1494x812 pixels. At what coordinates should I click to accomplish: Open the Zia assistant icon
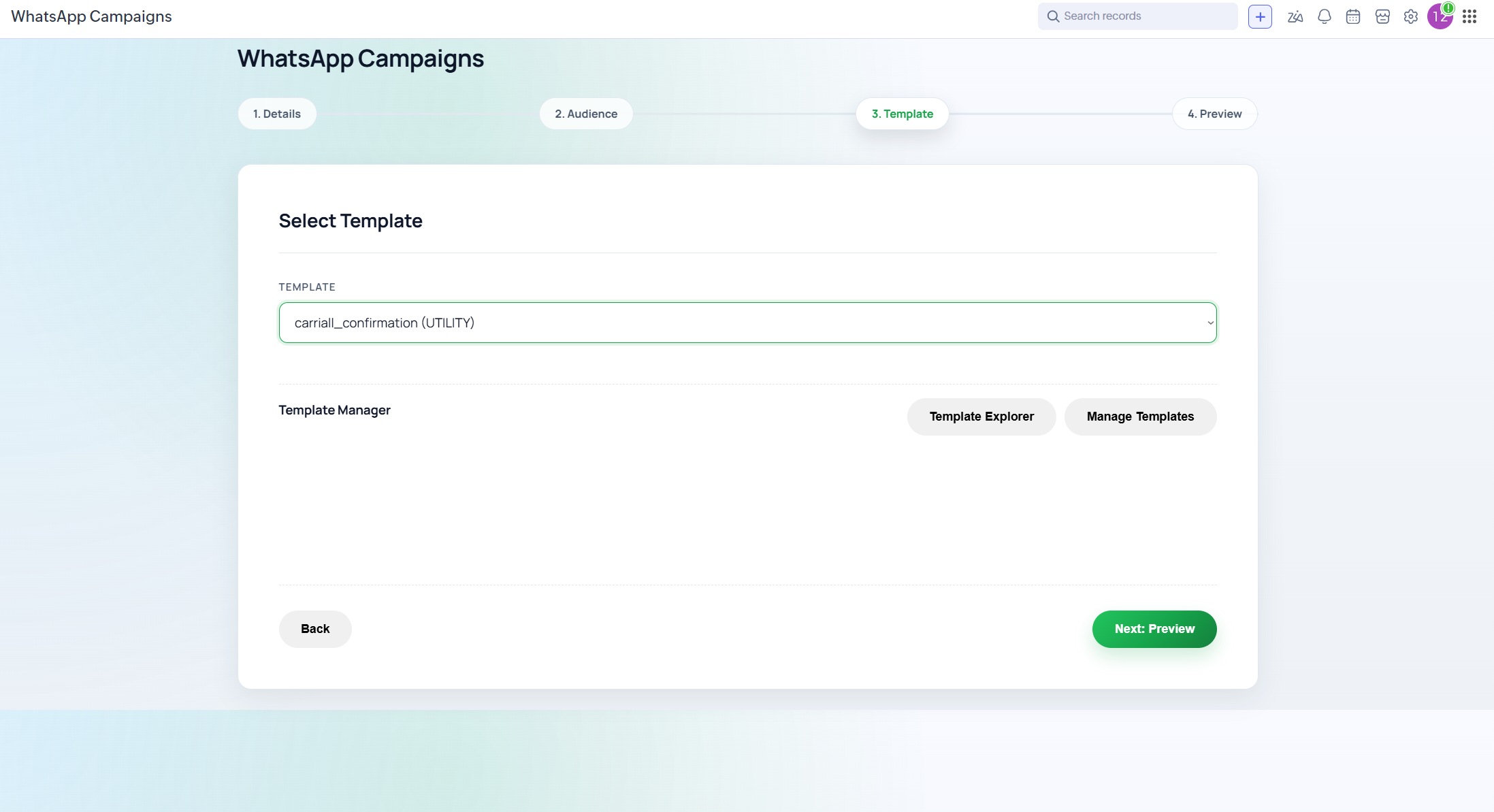click(x=1295, y=16)
